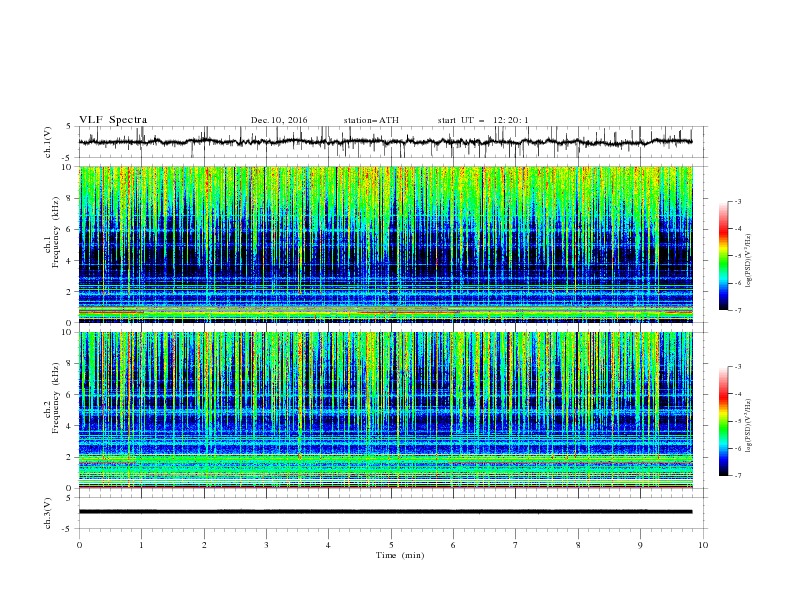
Task: Click time-axis tick label "1"
Action: click(142, 545)
